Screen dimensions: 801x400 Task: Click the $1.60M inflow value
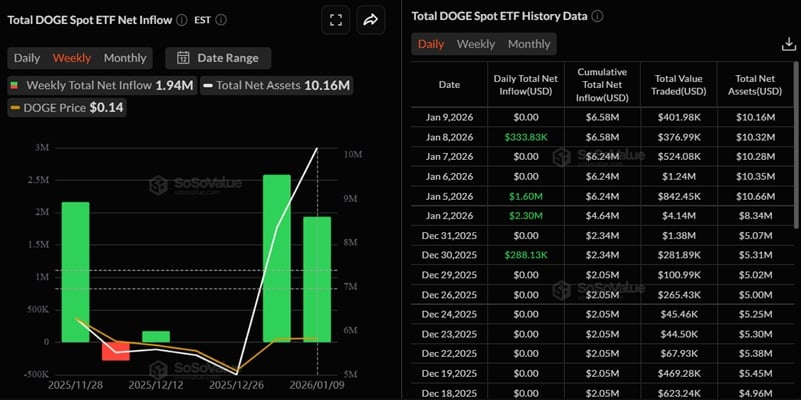pos(526,196)
